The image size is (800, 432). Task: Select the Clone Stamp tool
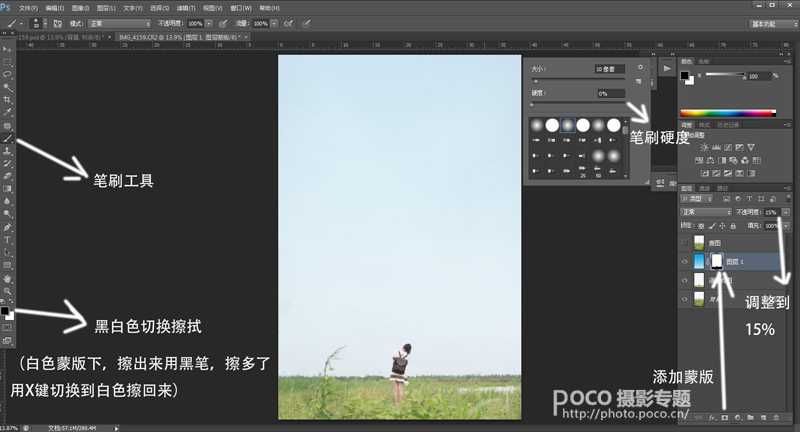pos(7,151)
